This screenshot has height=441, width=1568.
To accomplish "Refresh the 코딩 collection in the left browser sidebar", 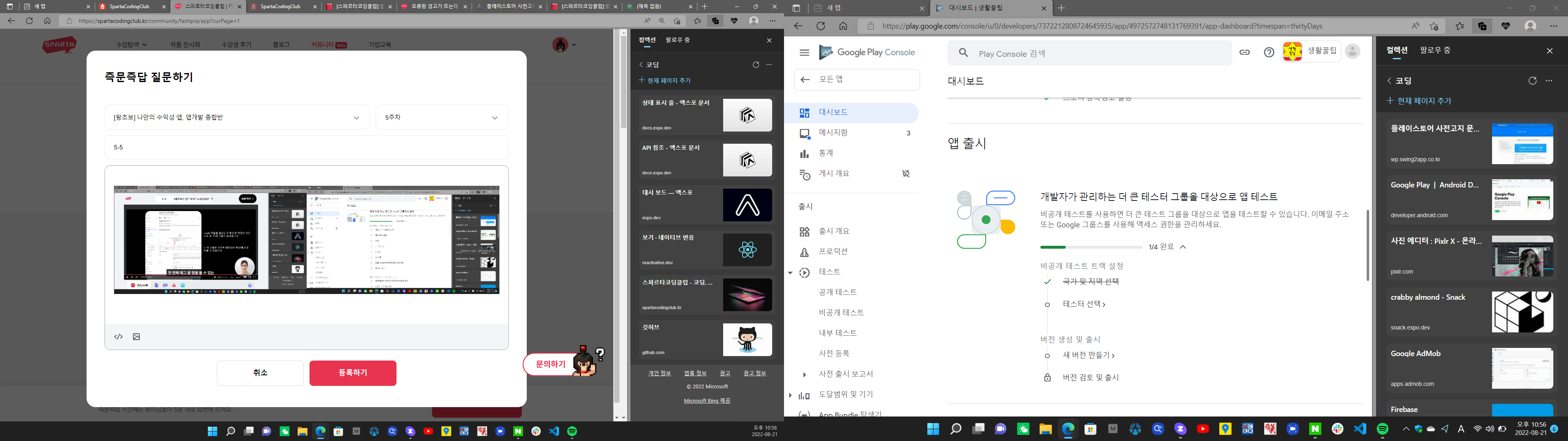I will coord(755,65).
